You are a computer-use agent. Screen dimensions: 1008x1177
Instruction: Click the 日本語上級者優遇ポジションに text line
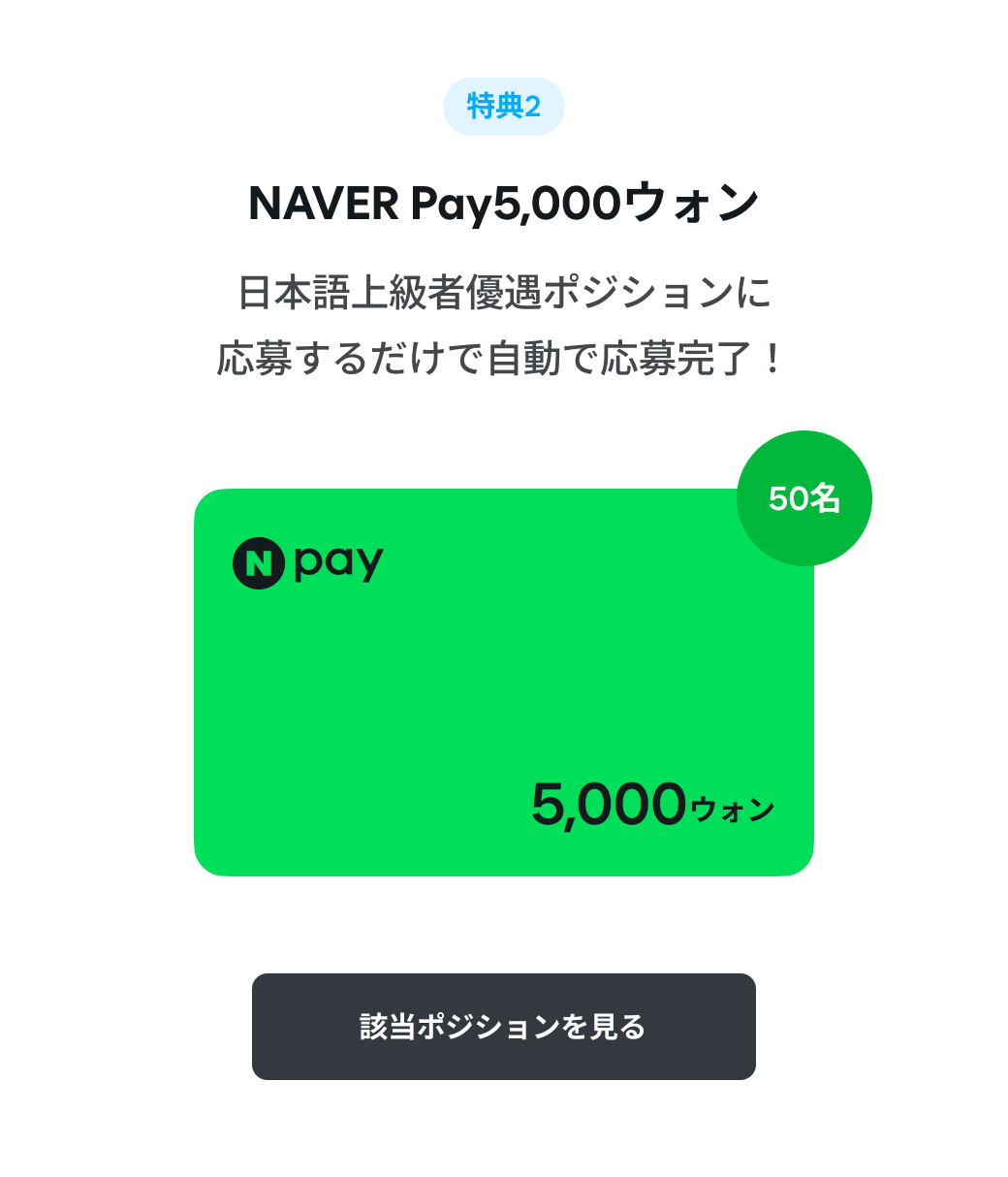[503, 293]
